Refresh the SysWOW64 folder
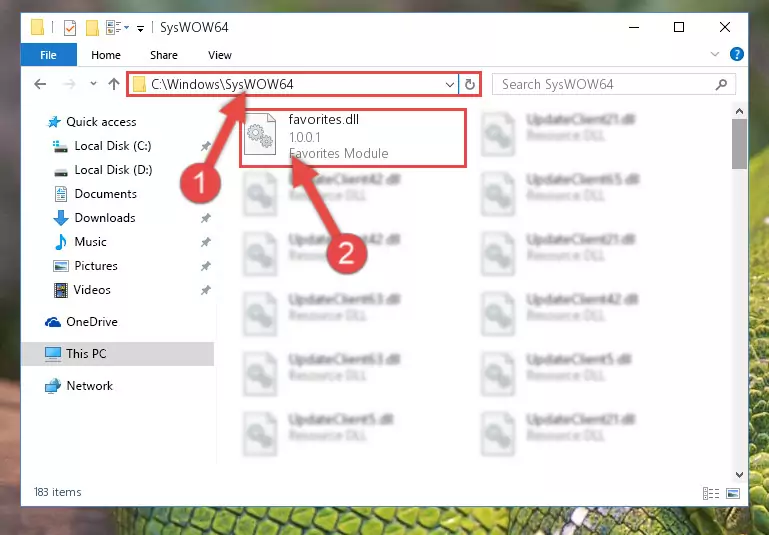Screen dimensions: 769x535 click(469, 84)
